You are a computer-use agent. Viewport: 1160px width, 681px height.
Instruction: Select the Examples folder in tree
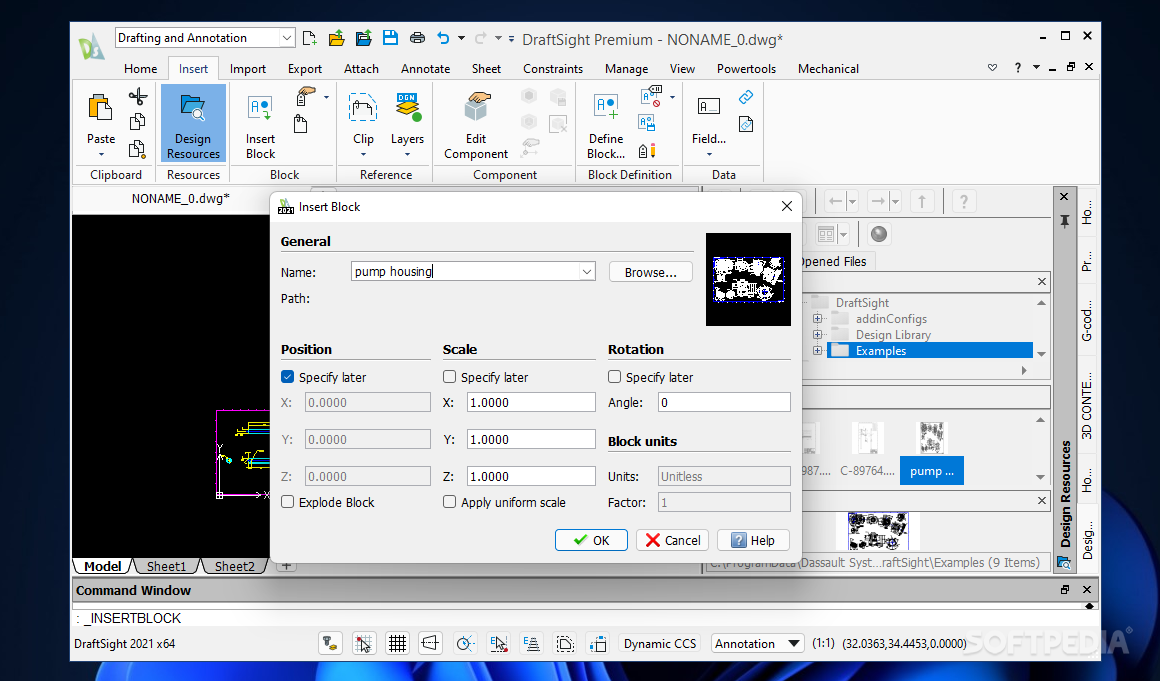point(929,350)
